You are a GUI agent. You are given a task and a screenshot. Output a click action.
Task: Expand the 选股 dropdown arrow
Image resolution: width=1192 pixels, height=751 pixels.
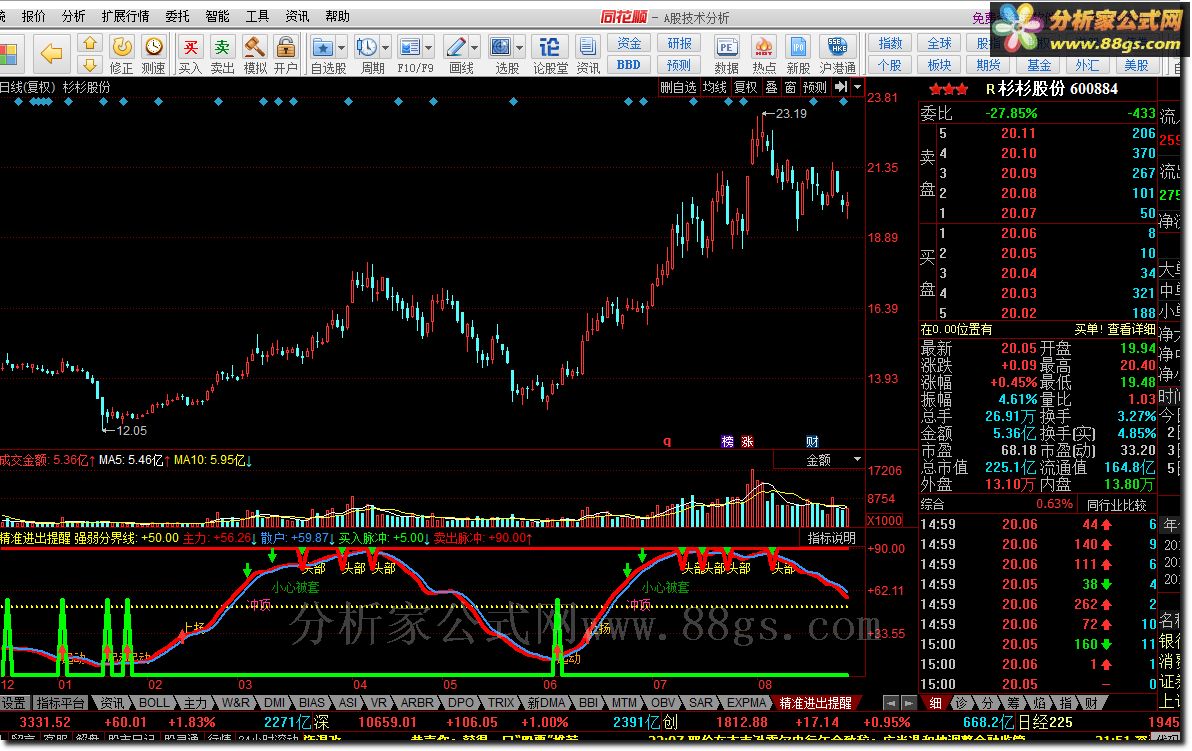[520, 48]
